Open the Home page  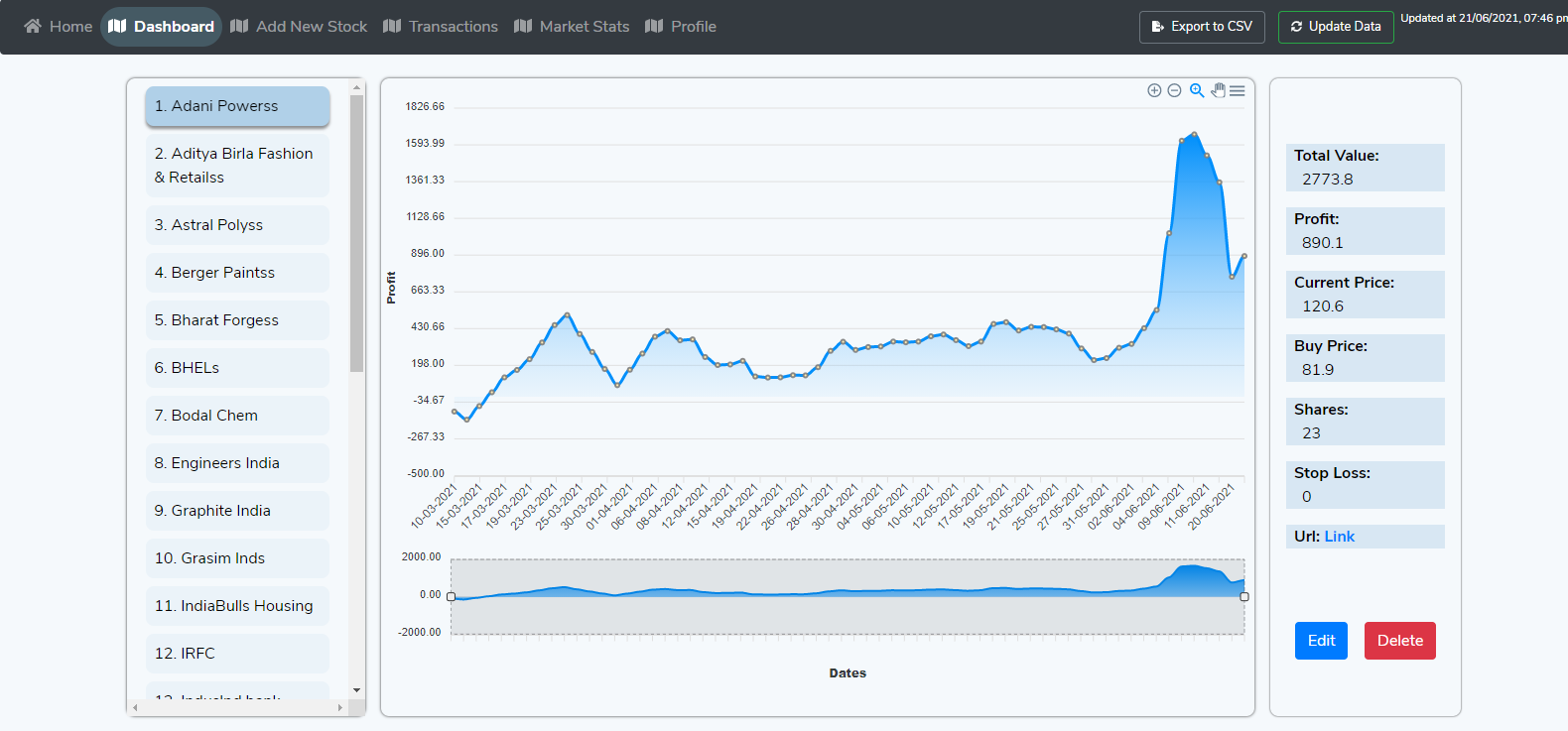click(x=59, y=26)
